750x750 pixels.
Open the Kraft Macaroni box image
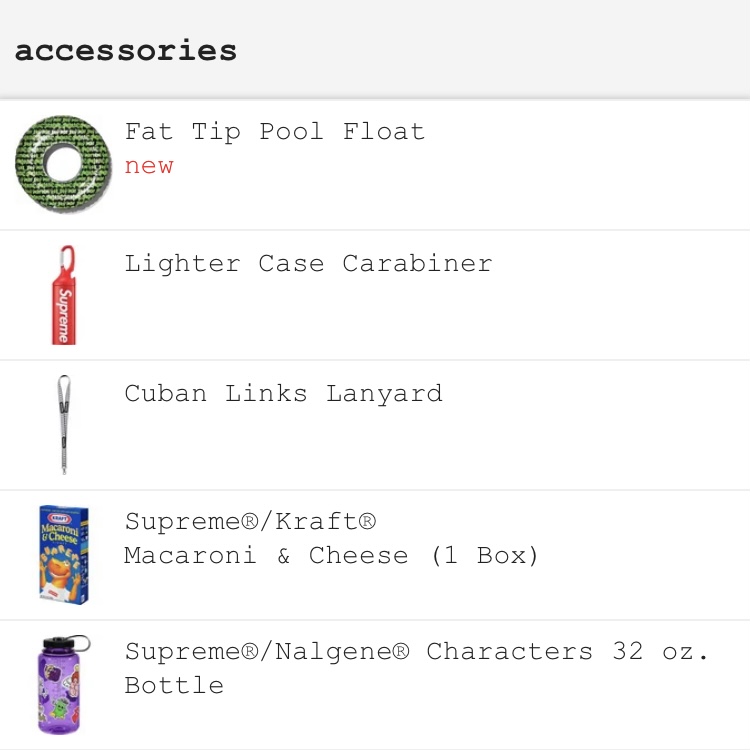[64, 555]
